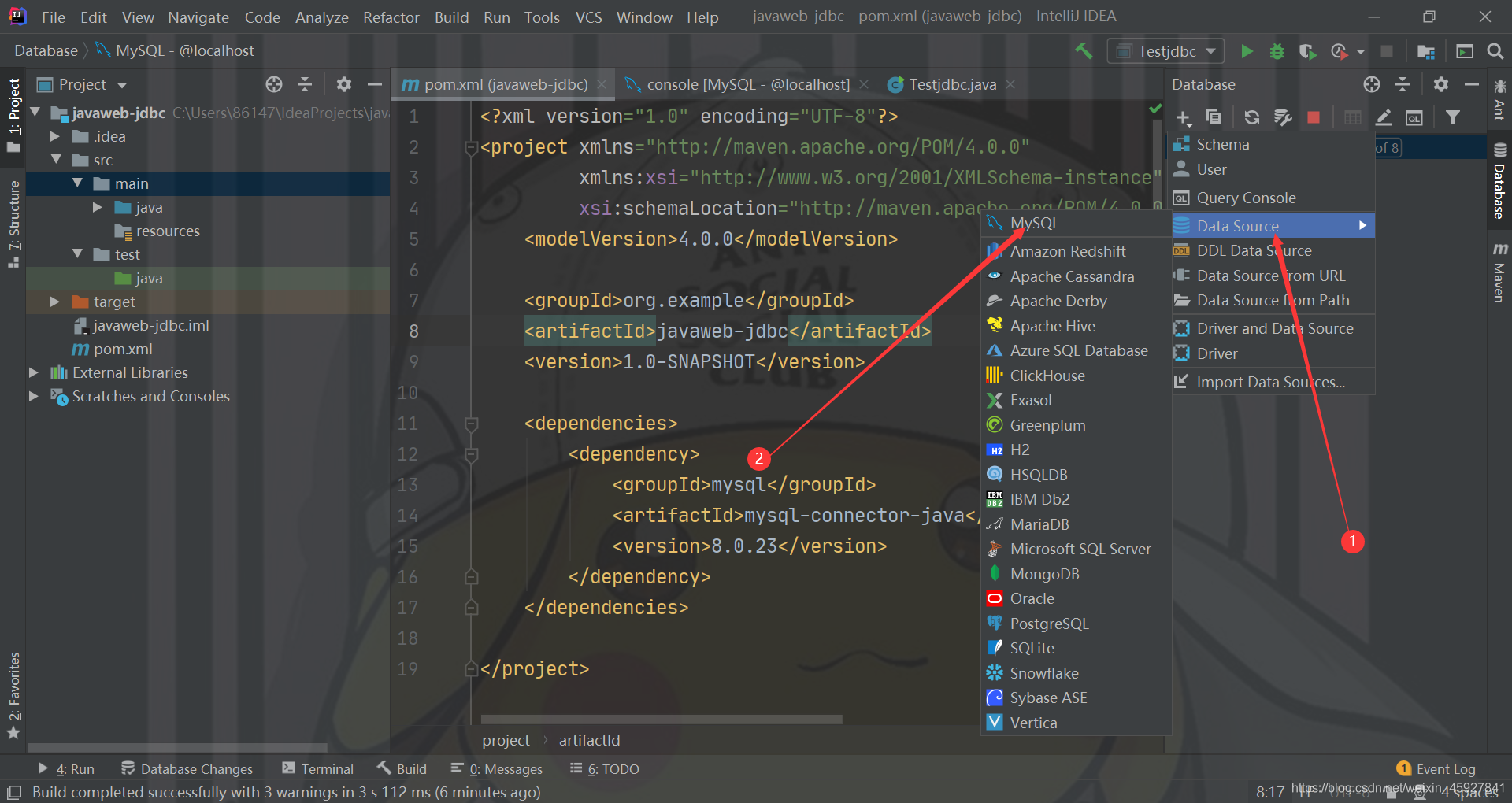Open the Refactor menu
1512x803 pixels.
click(391, 17)
